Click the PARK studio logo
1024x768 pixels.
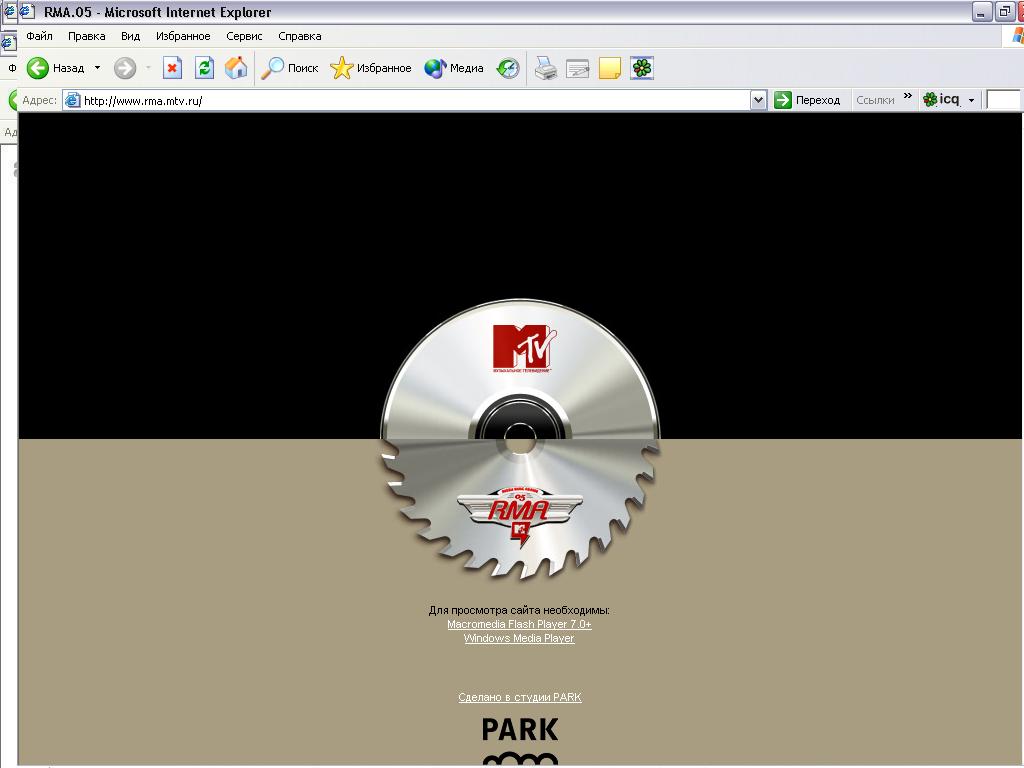520,740
